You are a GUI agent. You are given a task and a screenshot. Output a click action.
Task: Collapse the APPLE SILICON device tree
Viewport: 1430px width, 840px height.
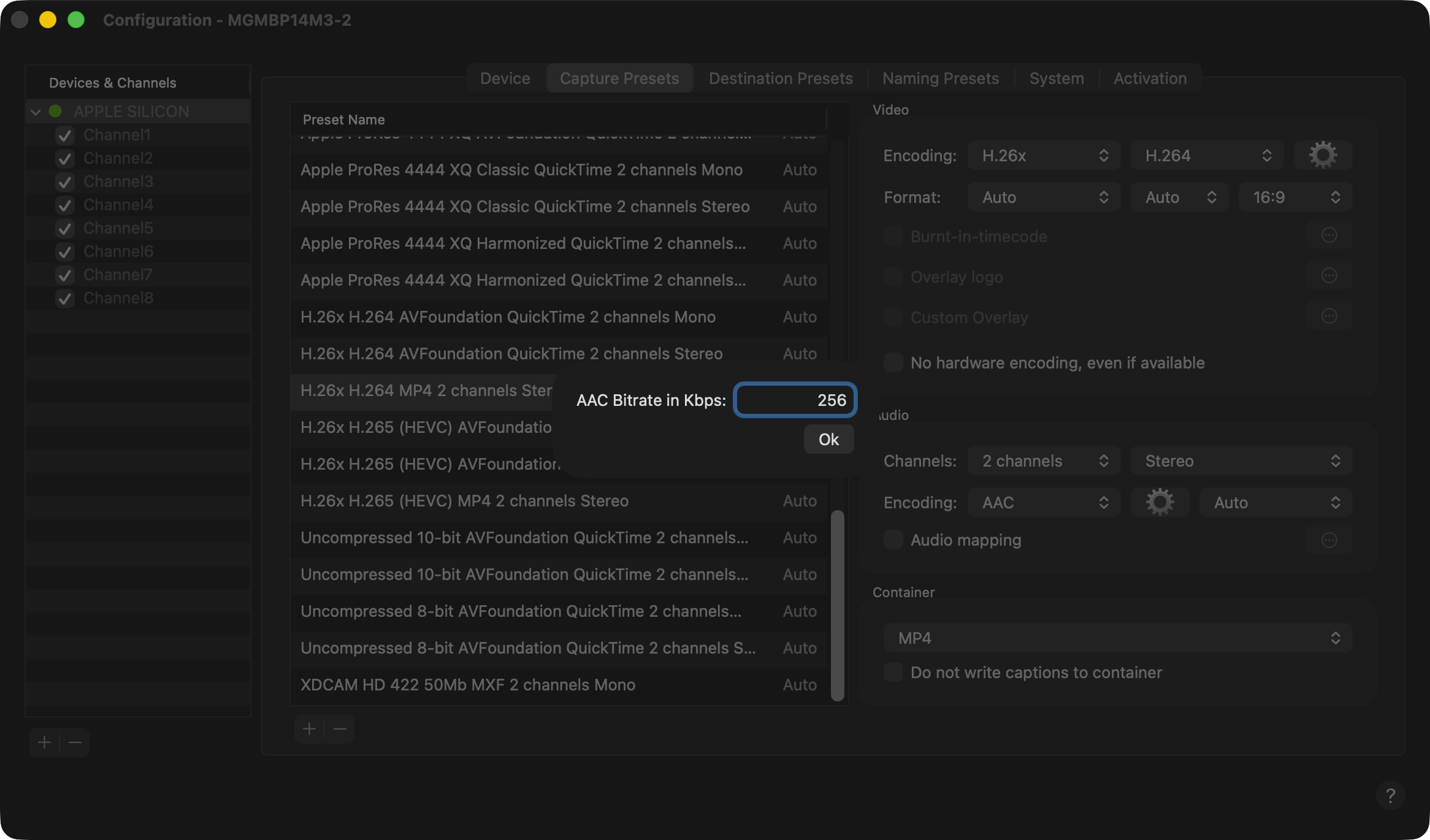click(36, 112)
